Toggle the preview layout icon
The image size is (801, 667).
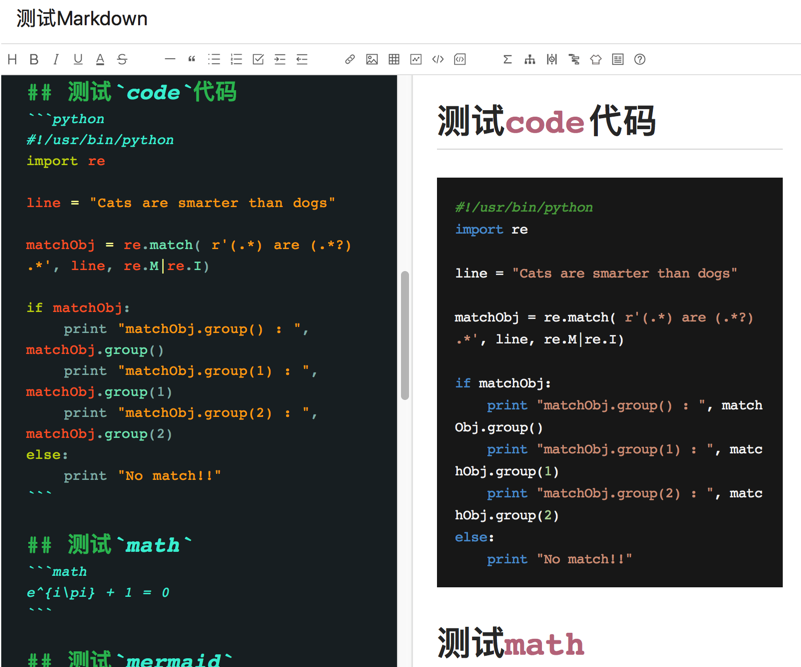pos(618,59)
